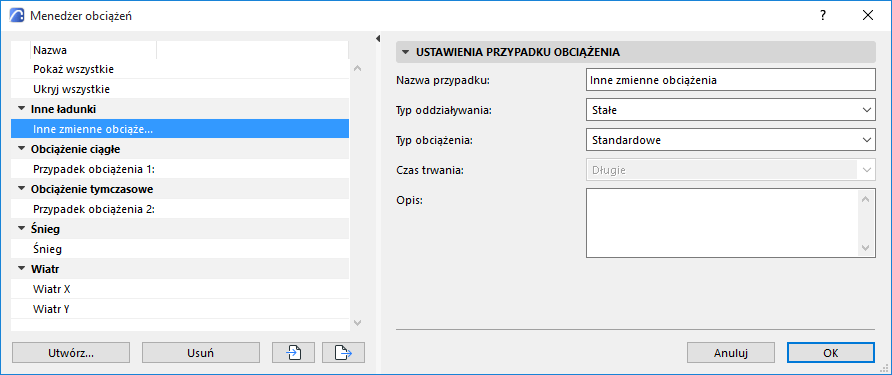This screenshot has height=375, width=892.
Task: Select the Wiatr X item
Action: point(180,289)
